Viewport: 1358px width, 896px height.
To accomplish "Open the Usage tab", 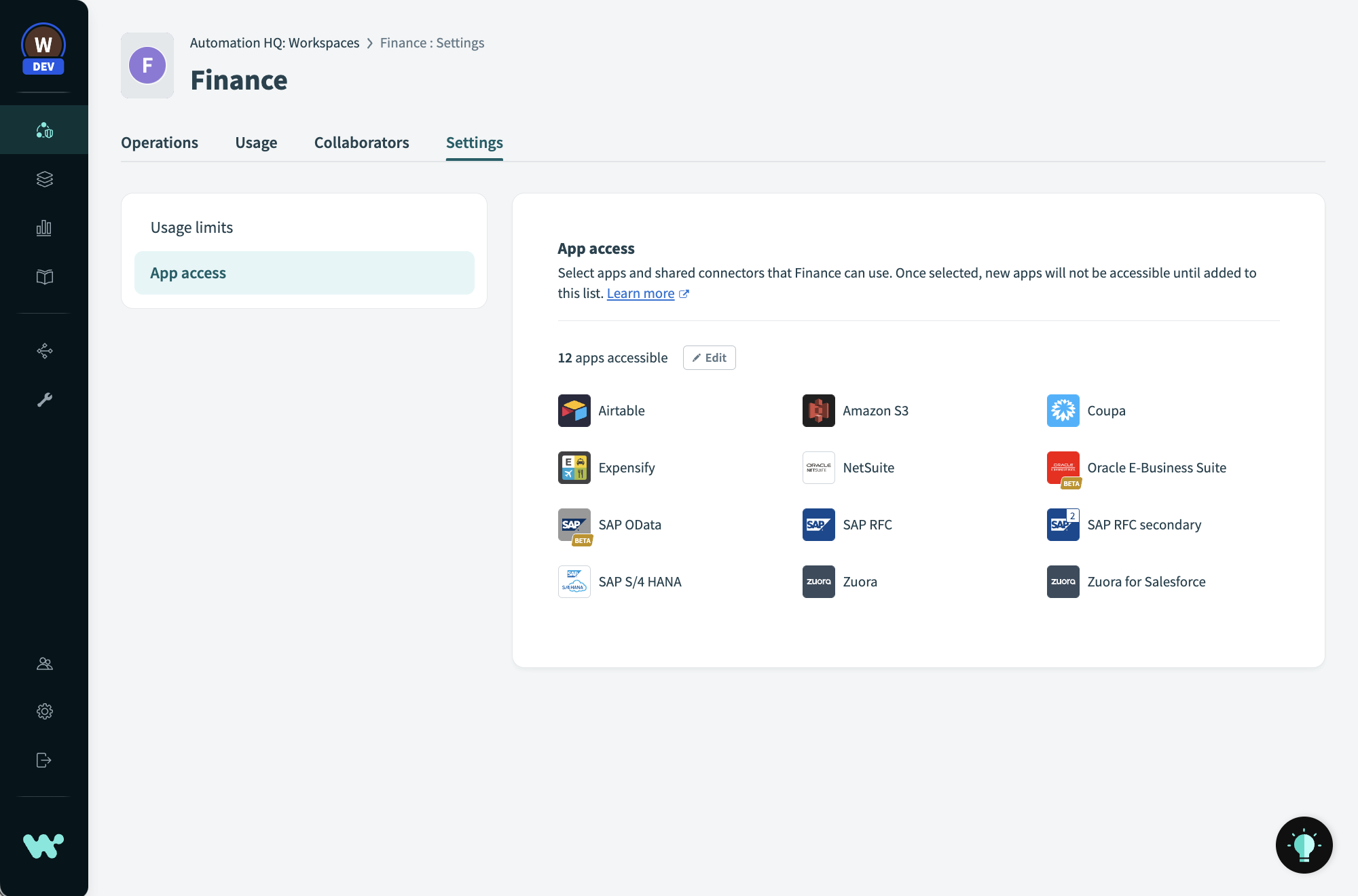I will (x=256, y=143).
